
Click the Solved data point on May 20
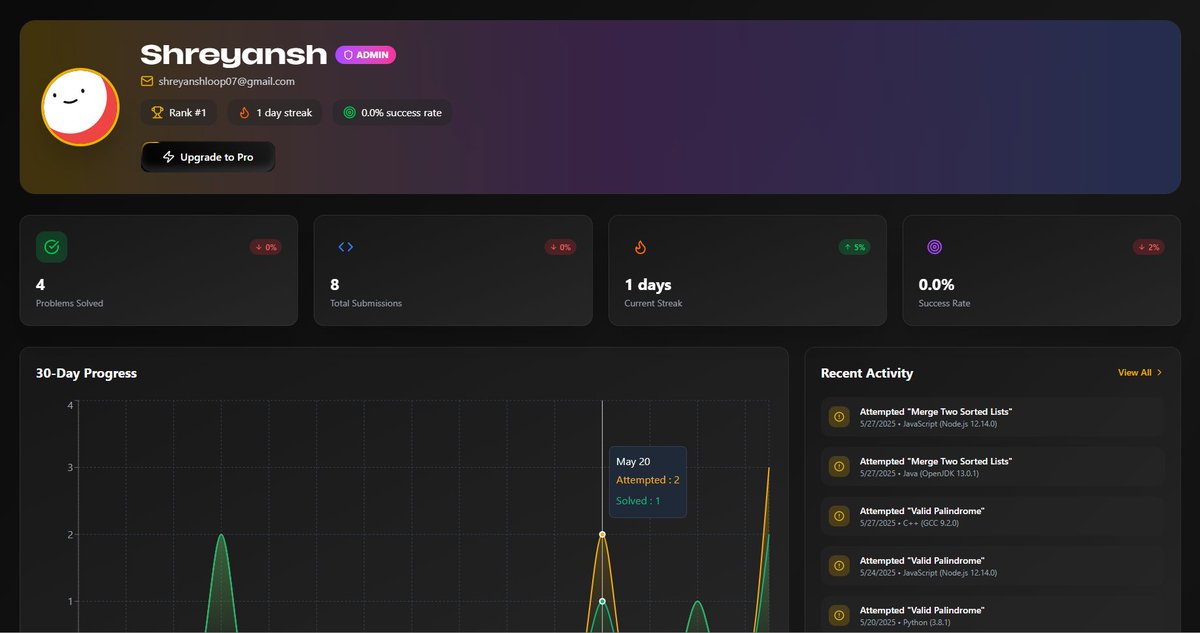(x=602, y=601)
